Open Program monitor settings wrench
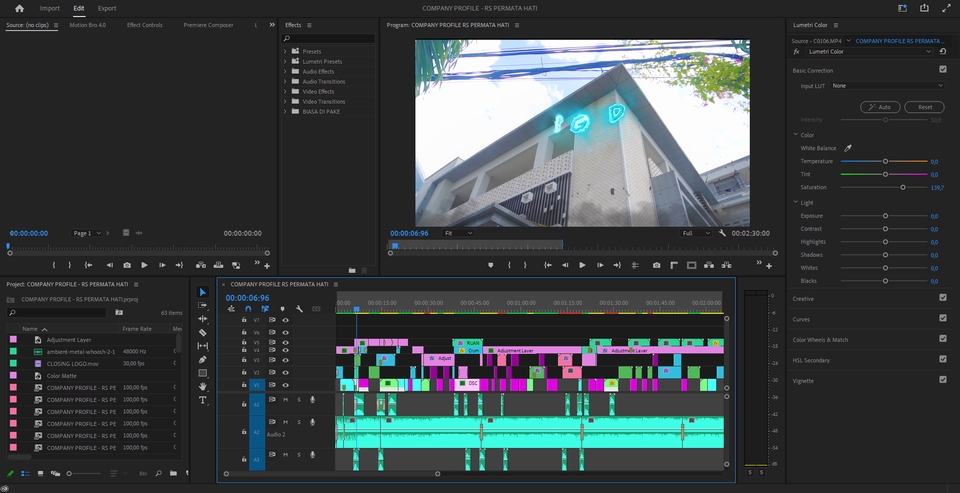 pos(722,233)
